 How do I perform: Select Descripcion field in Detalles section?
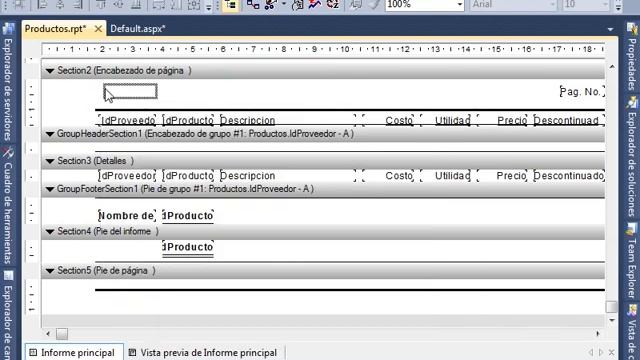pyautogui.click(x=288, y=176)
